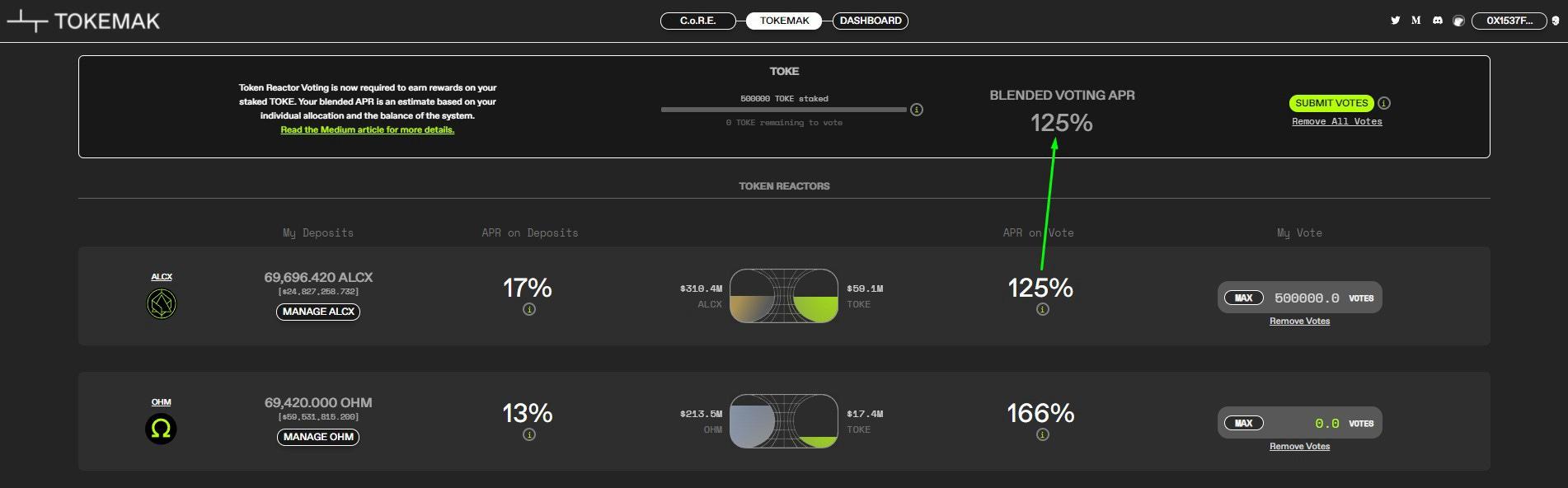Select the TOKEMAK tab

(x=784, y=21)
